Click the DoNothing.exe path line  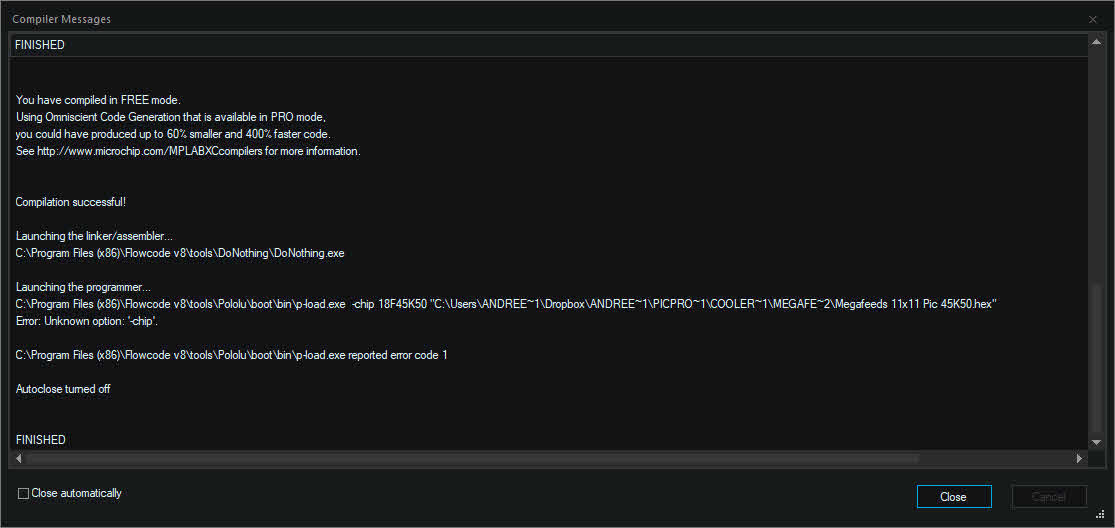pos(180,253)
